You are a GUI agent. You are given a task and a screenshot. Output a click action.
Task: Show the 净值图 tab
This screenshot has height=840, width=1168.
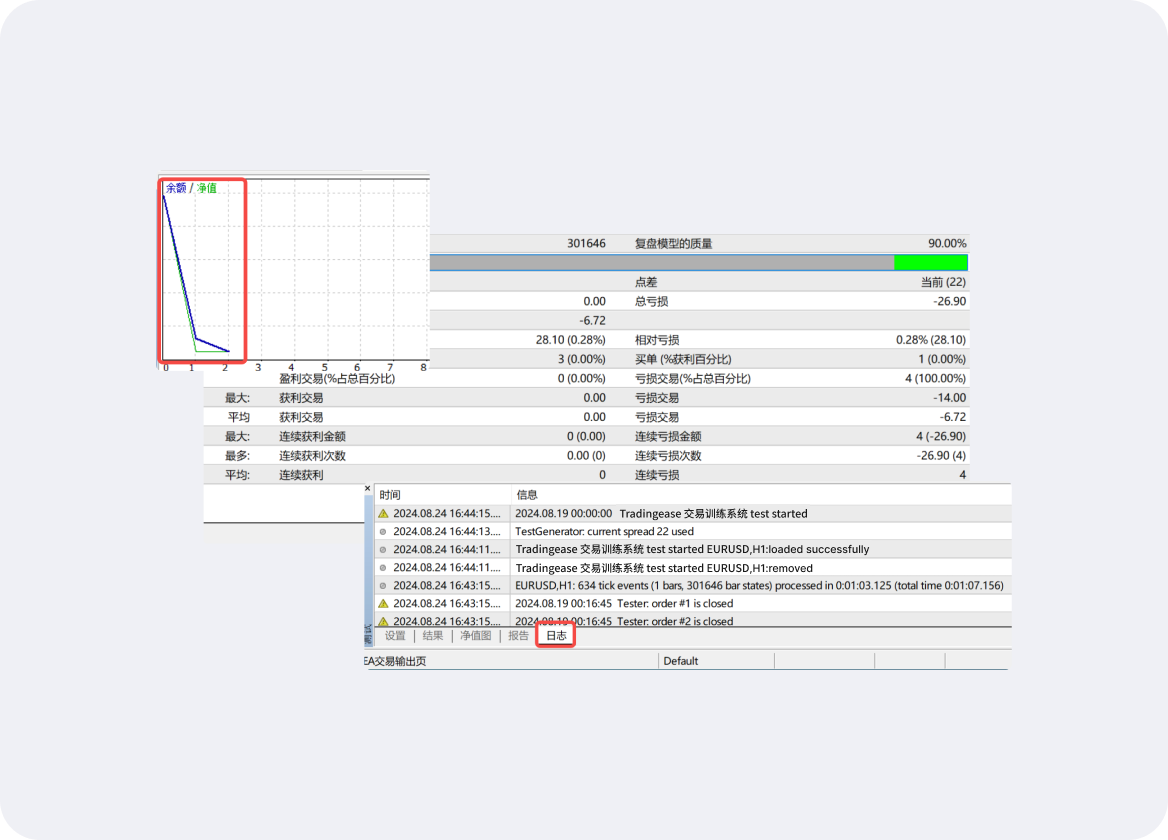coord(475,636)
